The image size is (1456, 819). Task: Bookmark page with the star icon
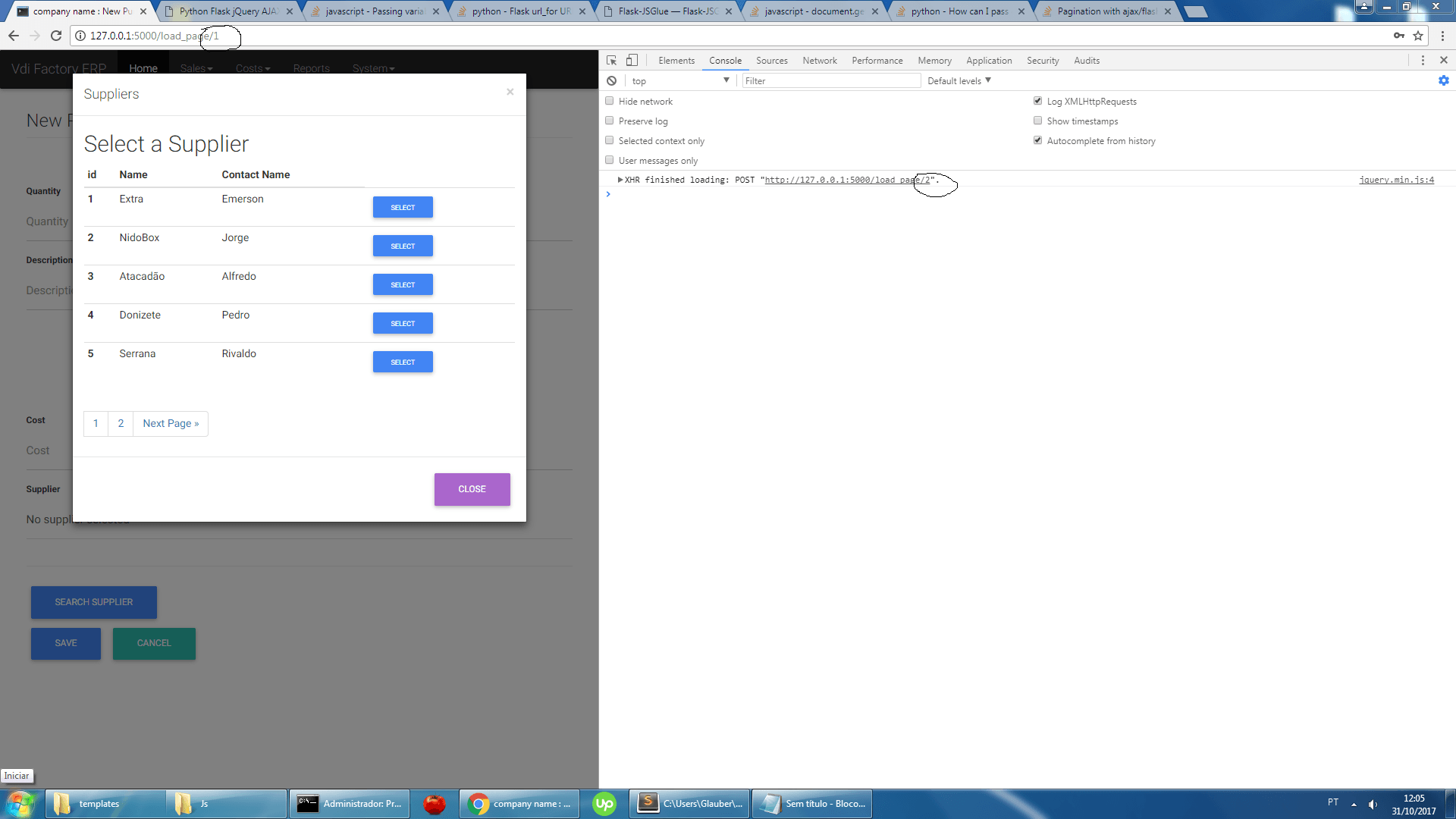click(1417, 36)
